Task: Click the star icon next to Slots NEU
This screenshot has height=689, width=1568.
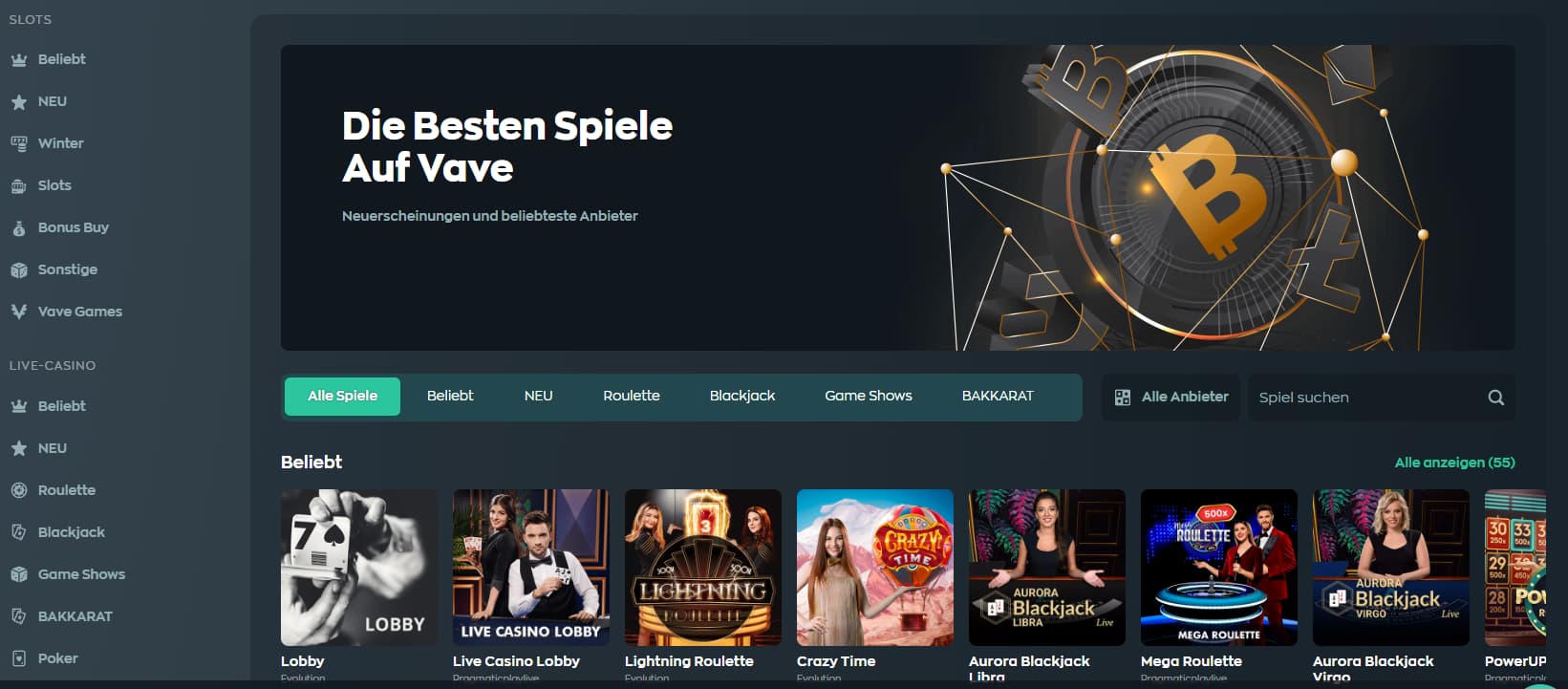Action: (18, 101)
